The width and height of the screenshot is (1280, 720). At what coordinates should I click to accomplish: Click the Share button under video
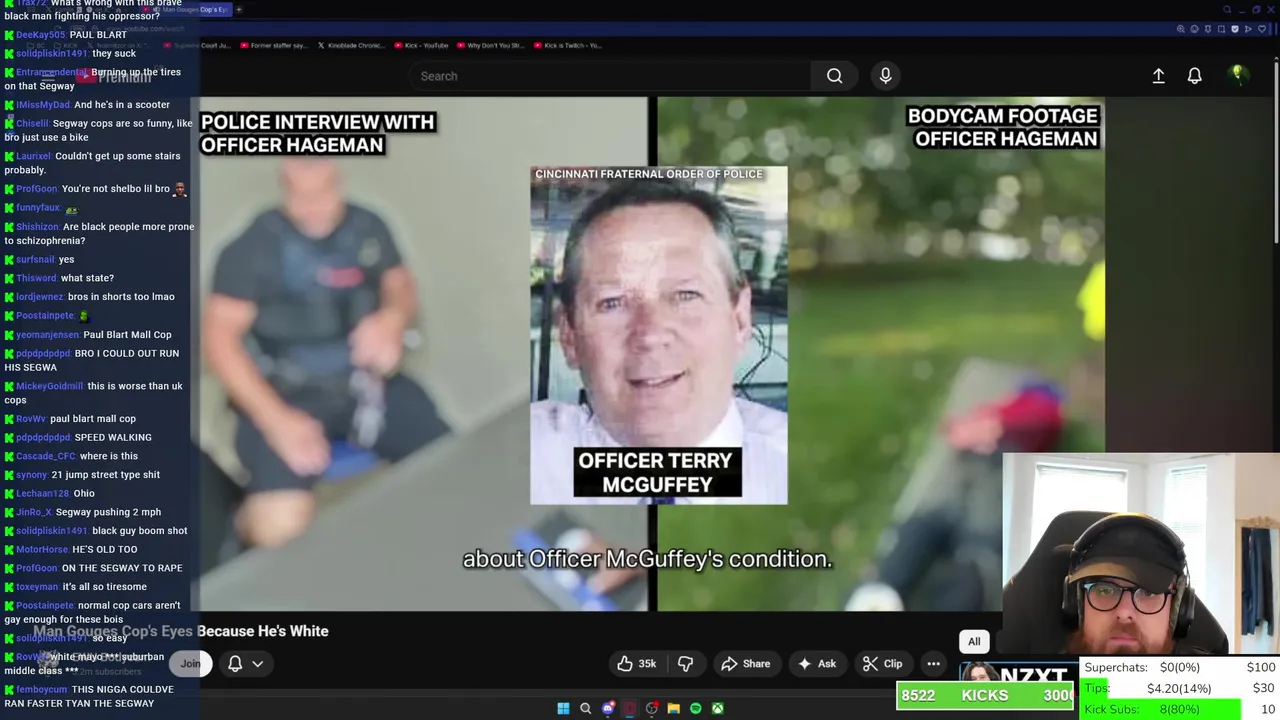pyautogui.click(x=746, y=663)
